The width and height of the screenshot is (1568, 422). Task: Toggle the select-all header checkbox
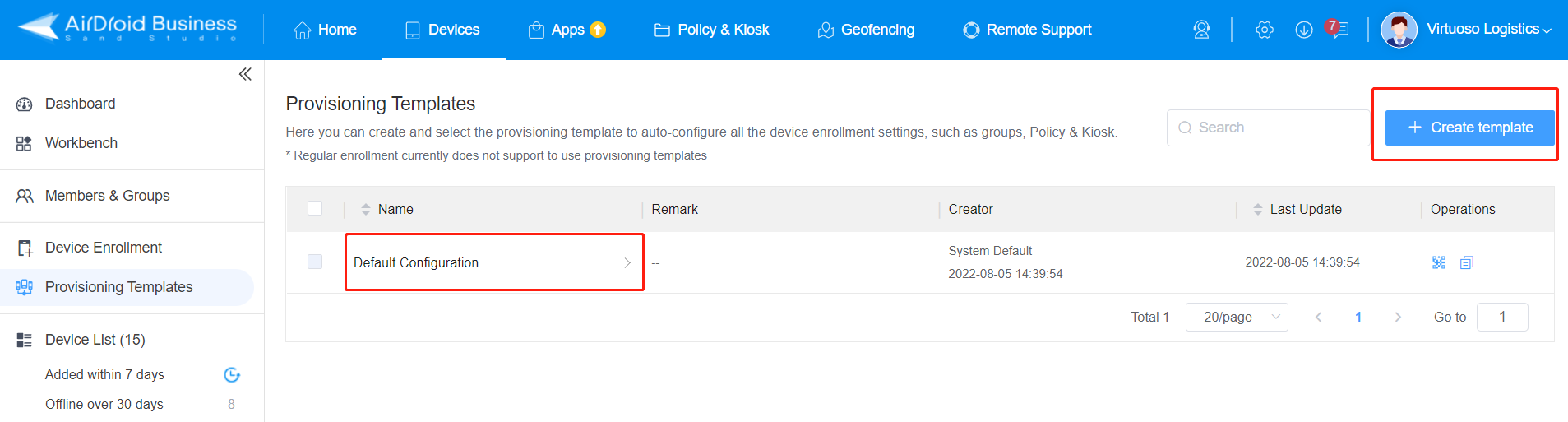(x=315, y=208)
